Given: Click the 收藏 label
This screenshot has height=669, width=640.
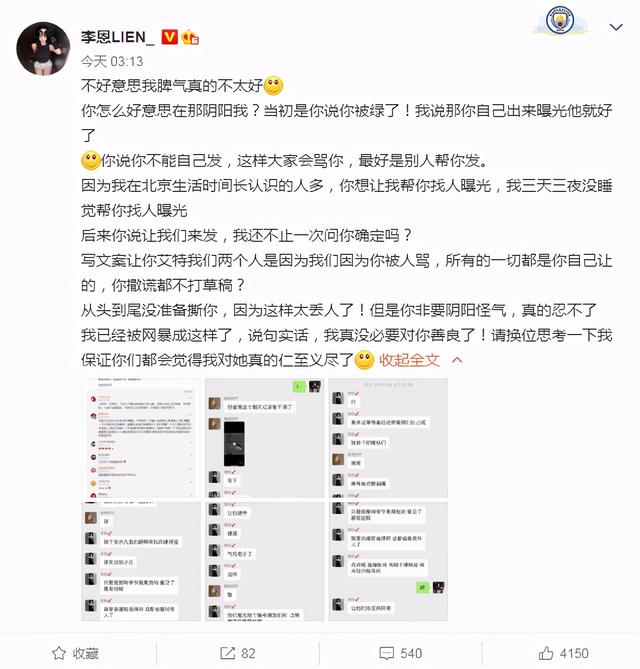Looking at the screenshot, I should pyautogui.click(x=85, y=653).
